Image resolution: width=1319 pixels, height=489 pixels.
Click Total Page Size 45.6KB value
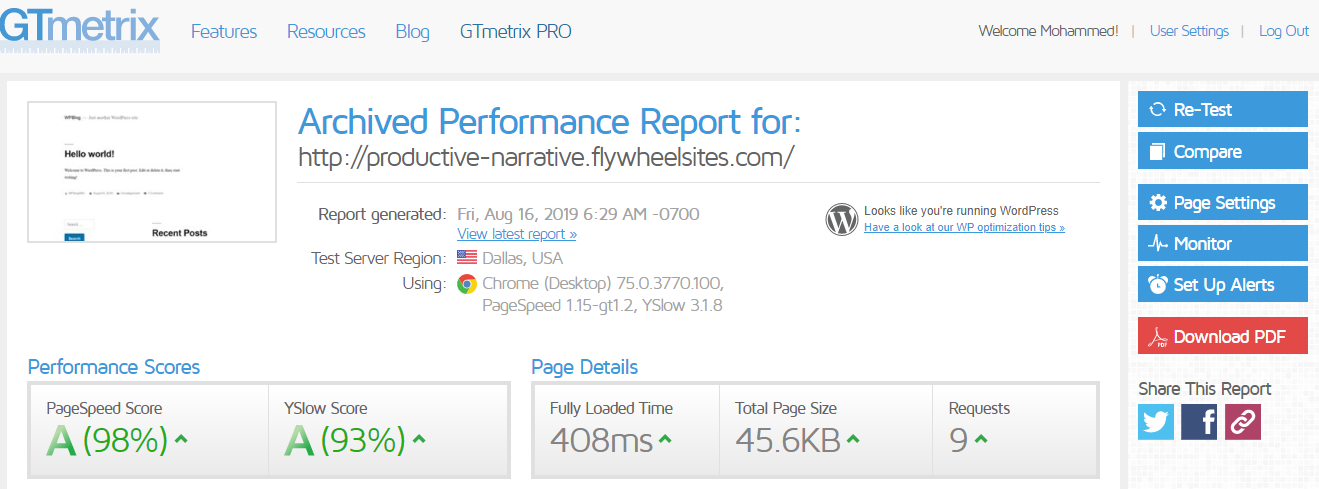(x=788, y=440)
